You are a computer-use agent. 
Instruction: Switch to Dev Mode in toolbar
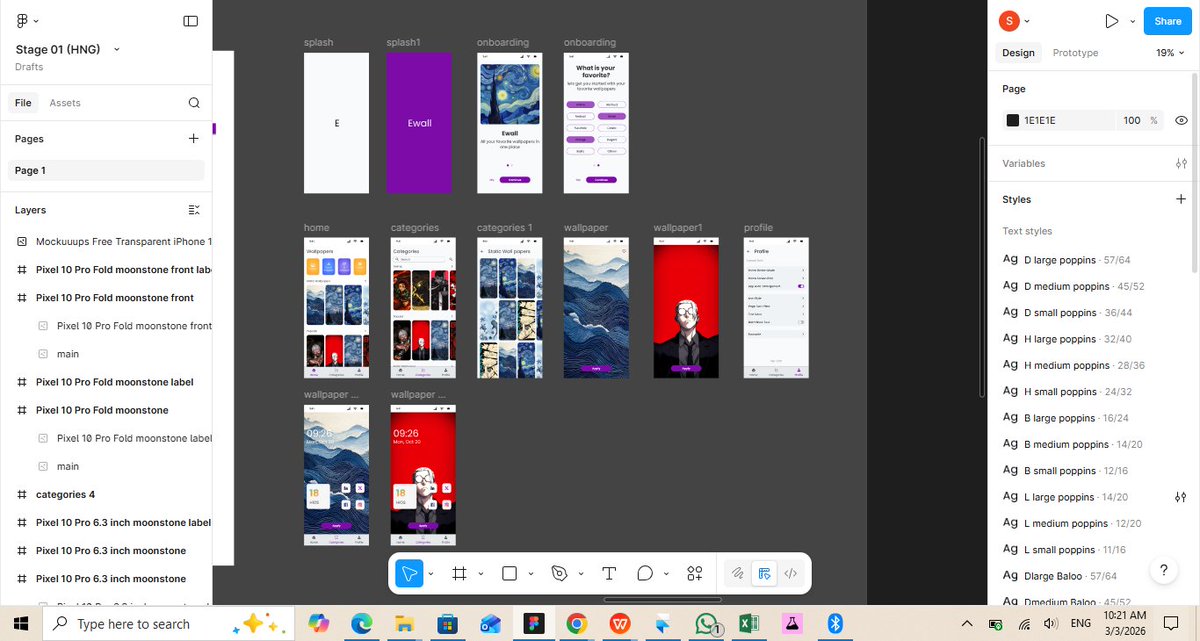790,573
